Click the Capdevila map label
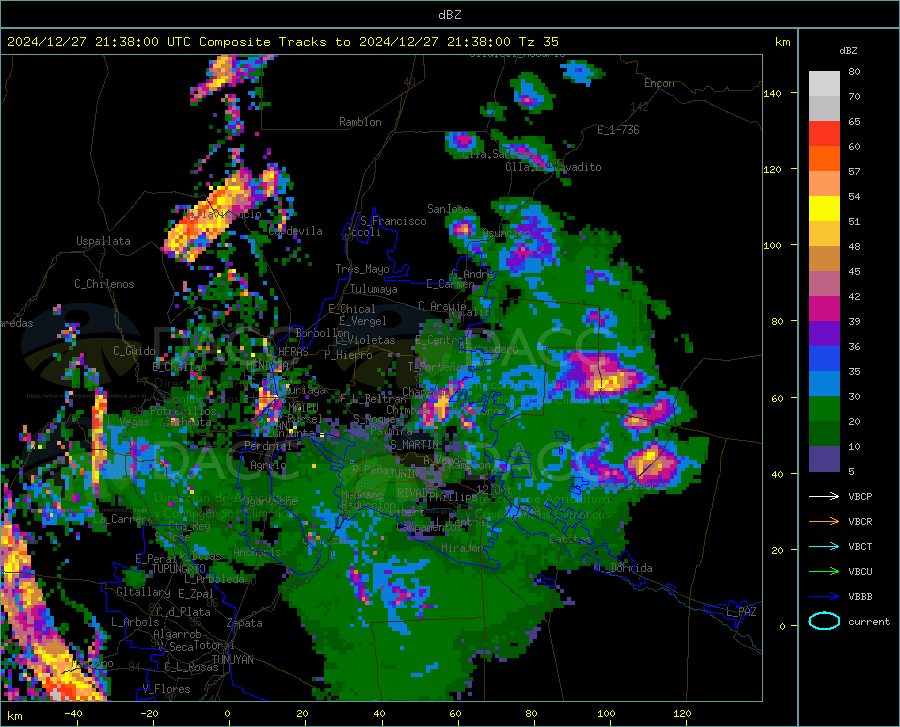This screenshot has height=727, width=900. tap(295, 231)
